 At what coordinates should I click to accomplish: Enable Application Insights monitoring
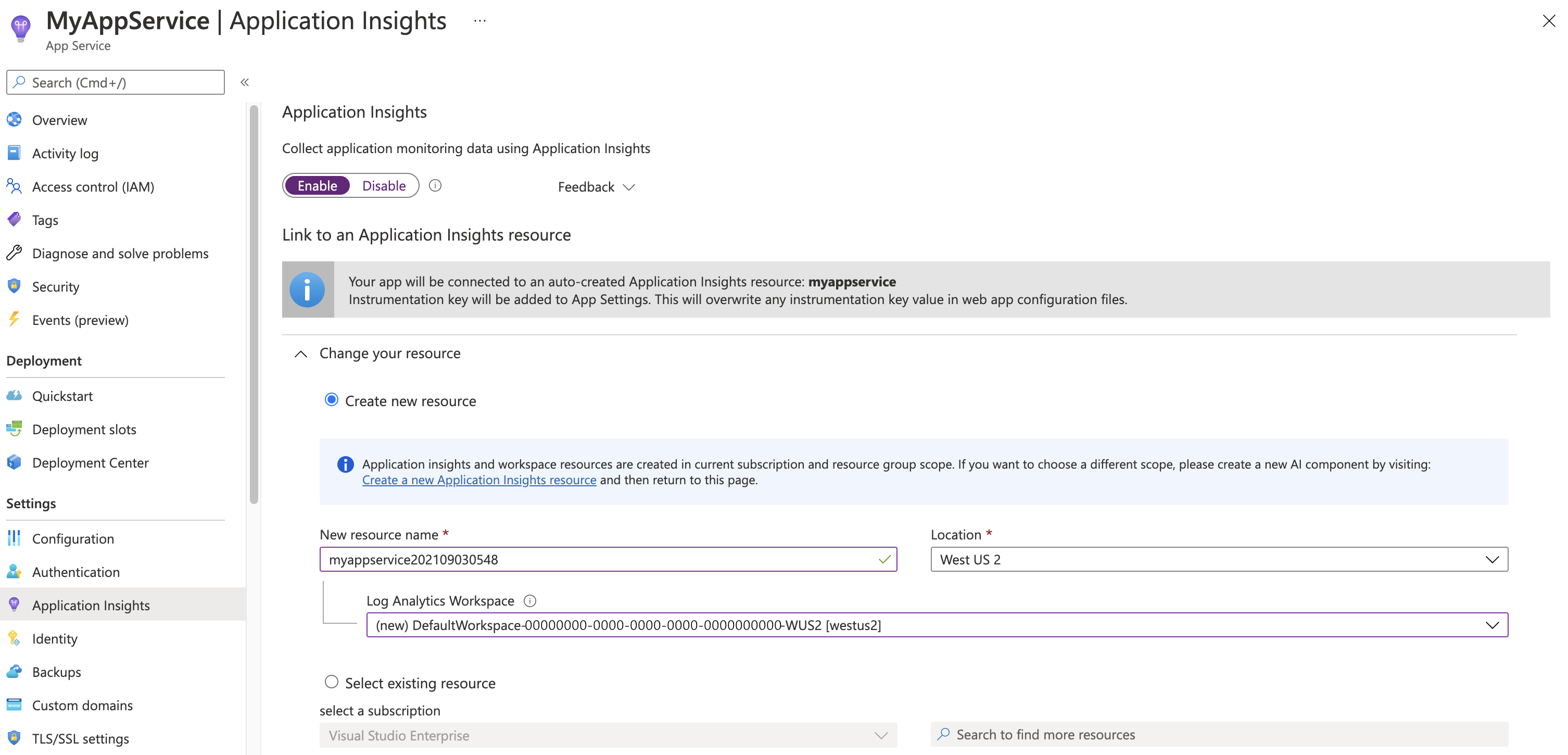[317, 185]
